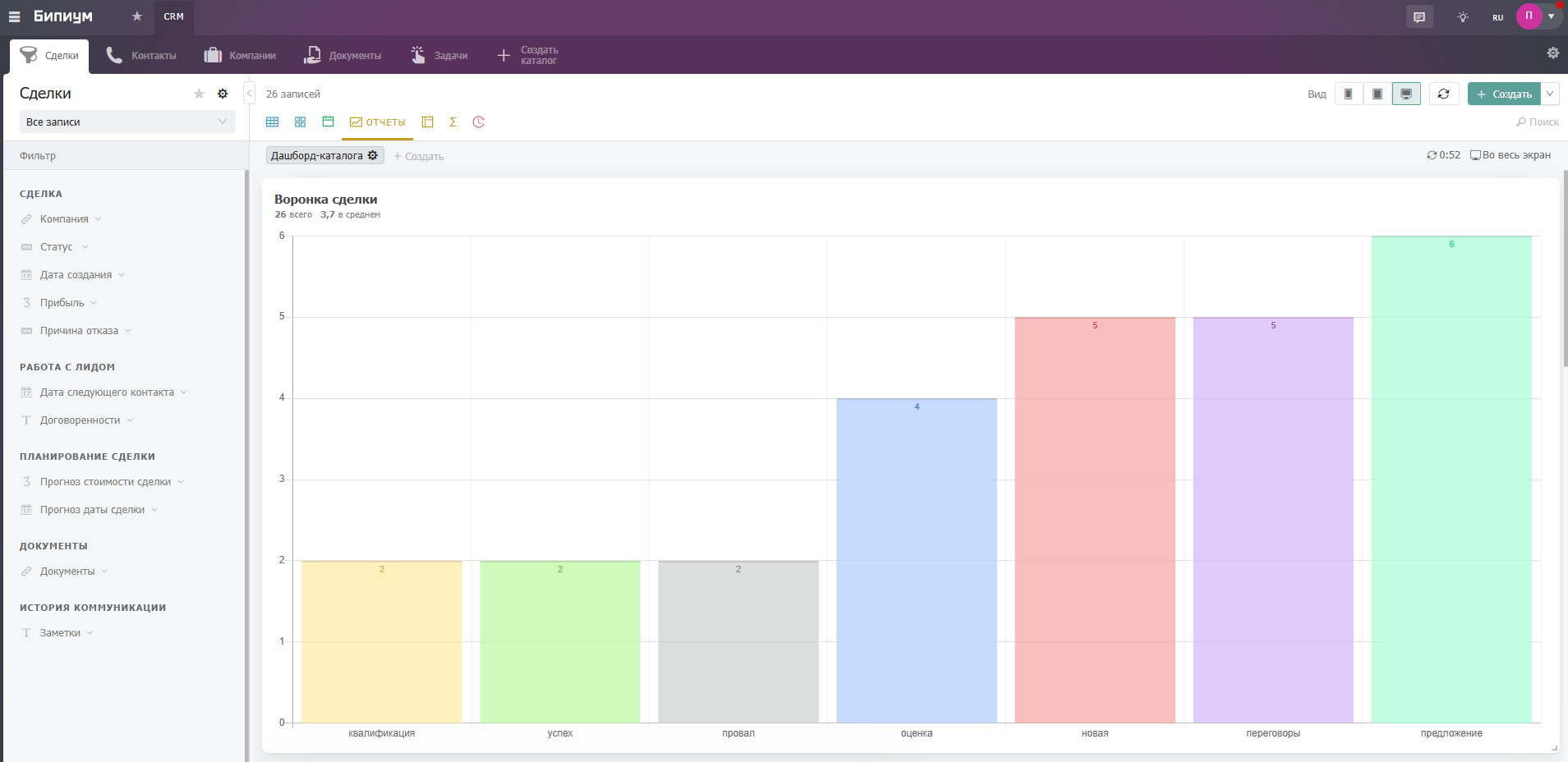Star the Сделки catalog as favorite

(x=199, y=94)
